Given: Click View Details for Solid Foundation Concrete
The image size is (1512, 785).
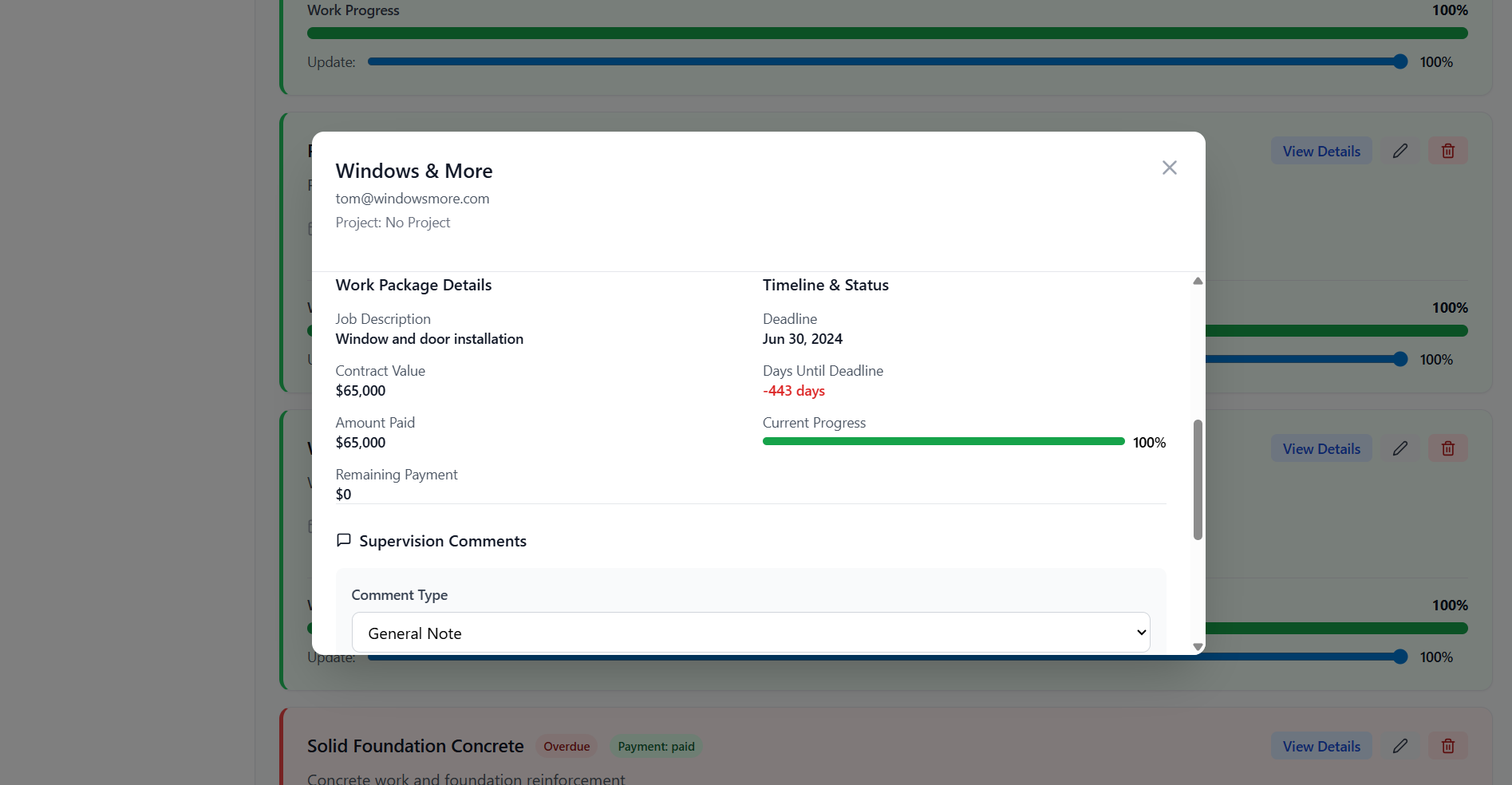Looking at the screenshot, I should pos(1321,746).
